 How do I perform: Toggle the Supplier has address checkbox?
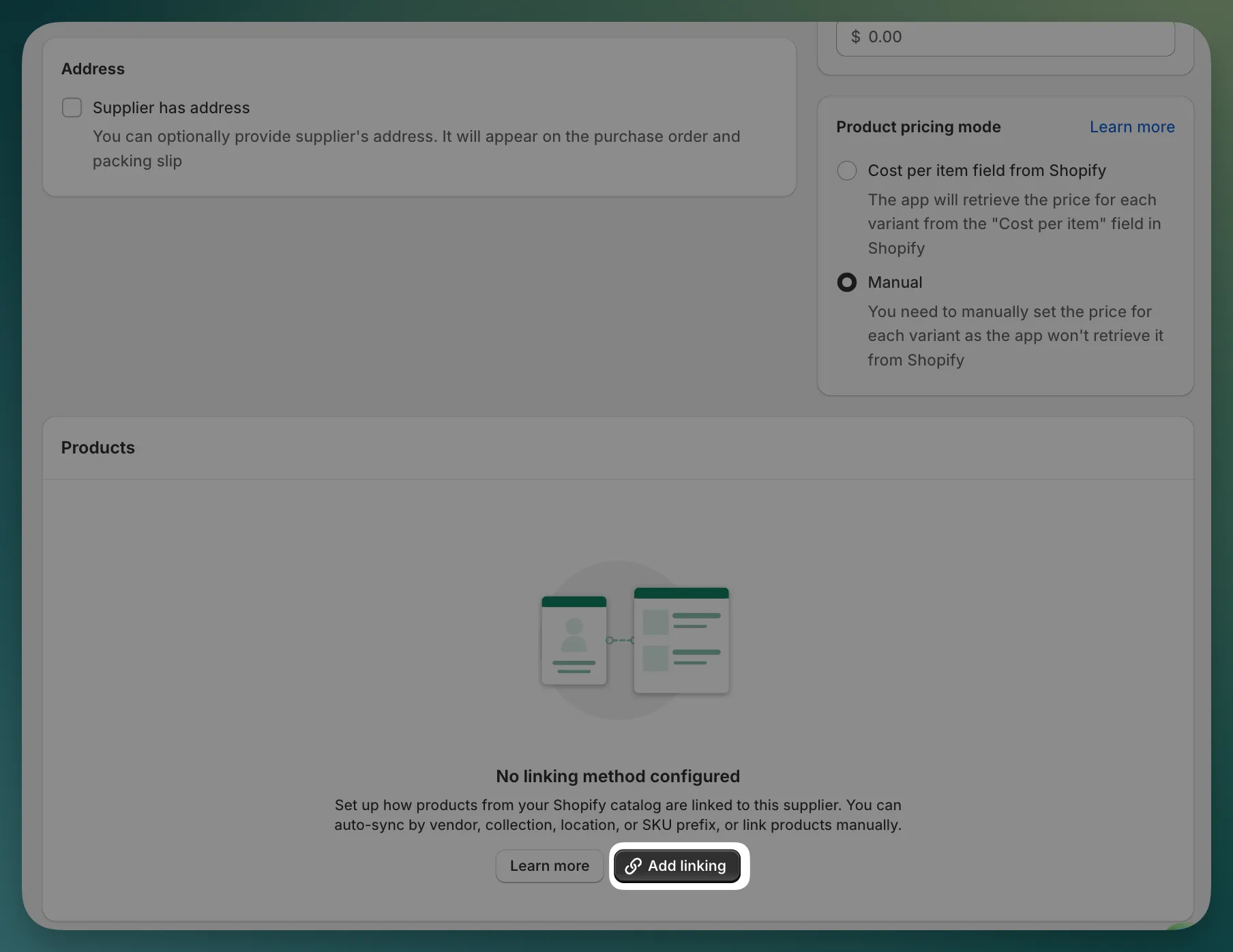point(72,108)
